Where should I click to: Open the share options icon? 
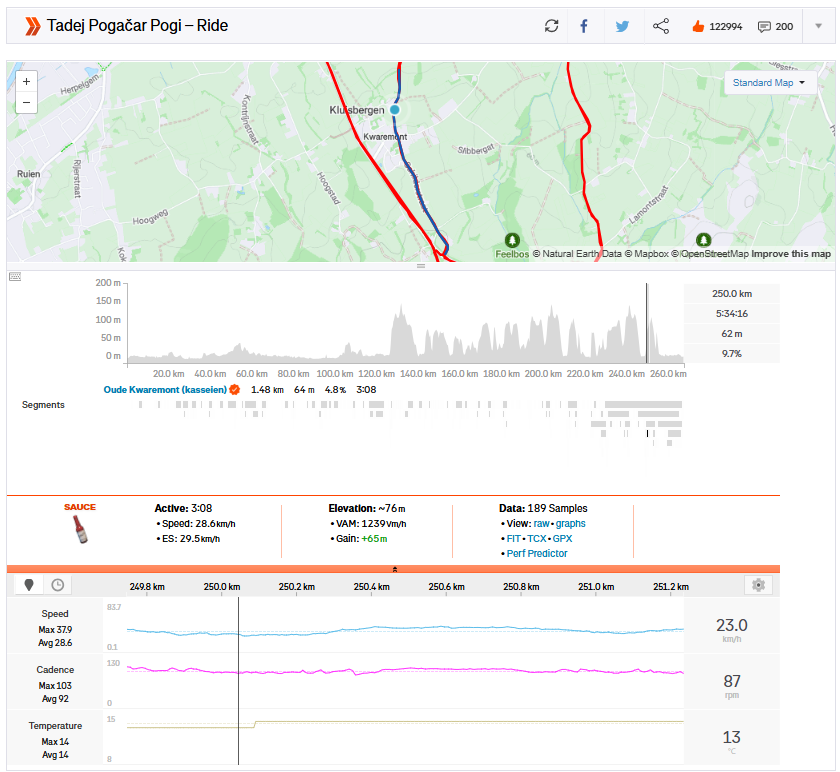(661, 26)
